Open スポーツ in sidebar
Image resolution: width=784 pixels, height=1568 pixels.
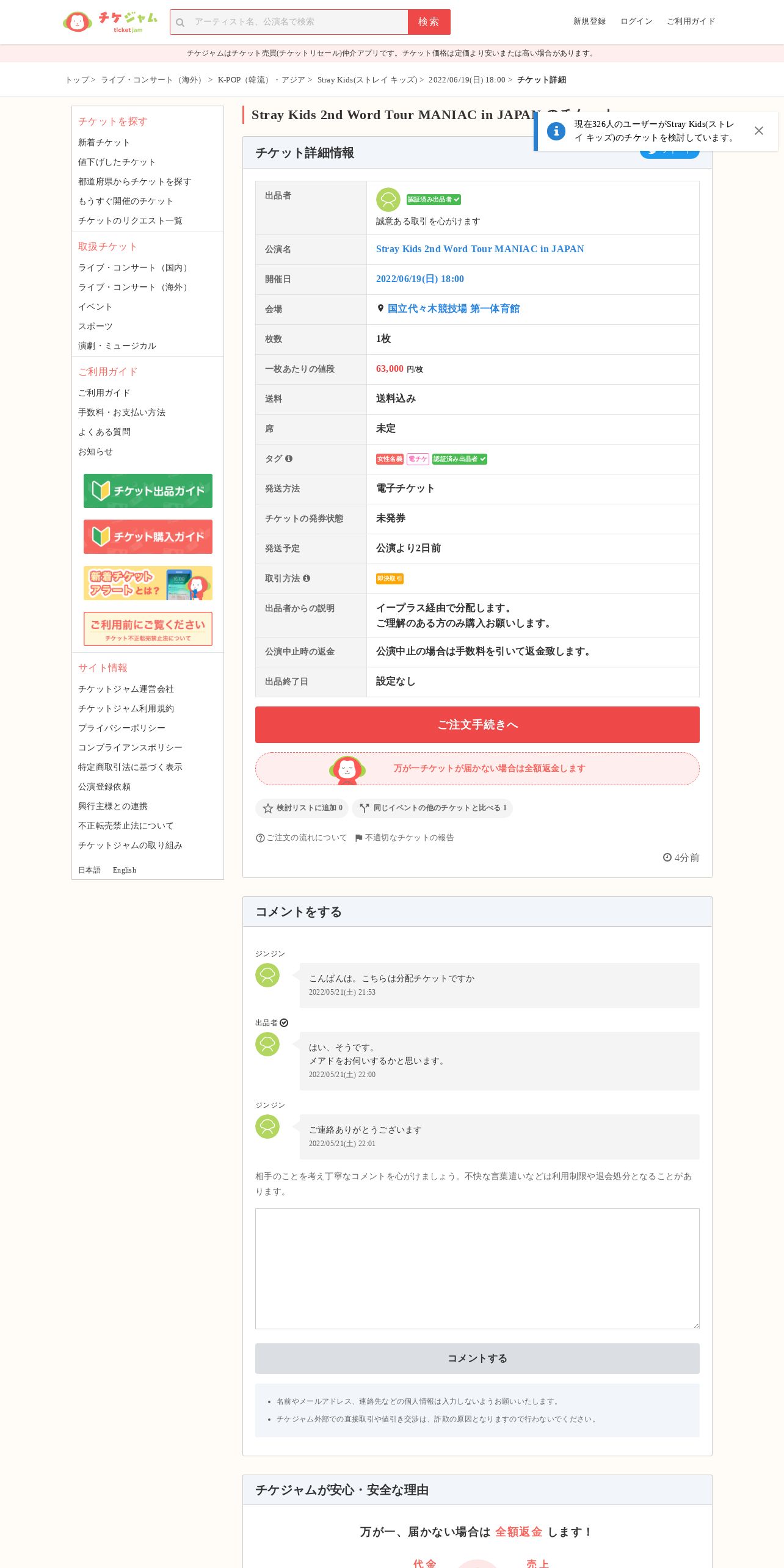point(95,326)
